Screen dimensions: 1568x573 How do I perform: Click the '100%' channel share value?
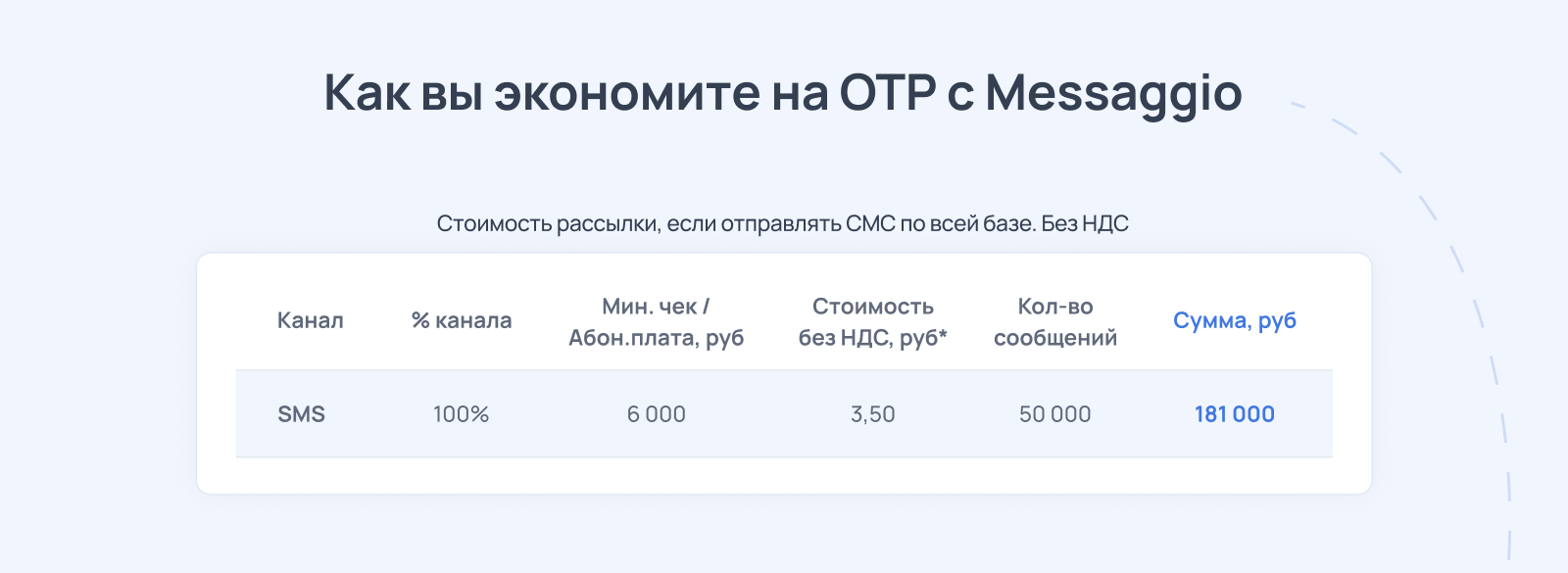[462, 414]
